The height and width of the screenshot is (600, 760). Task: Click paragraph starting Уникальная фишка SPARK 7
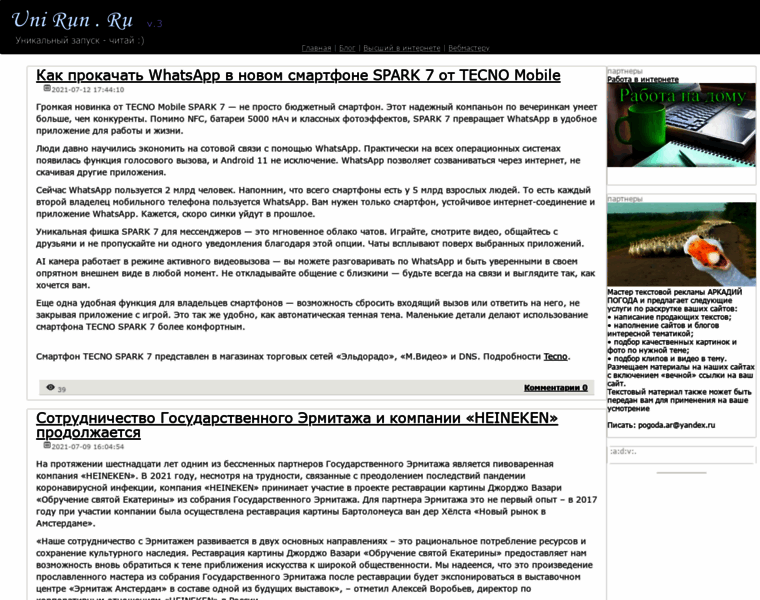click(310, 237)
